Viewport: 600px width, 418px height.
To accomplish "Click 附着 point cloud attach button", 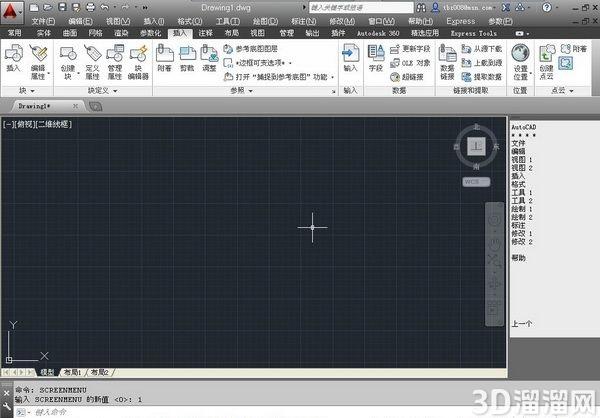I will pyautogui.click(x=574, y=49).
